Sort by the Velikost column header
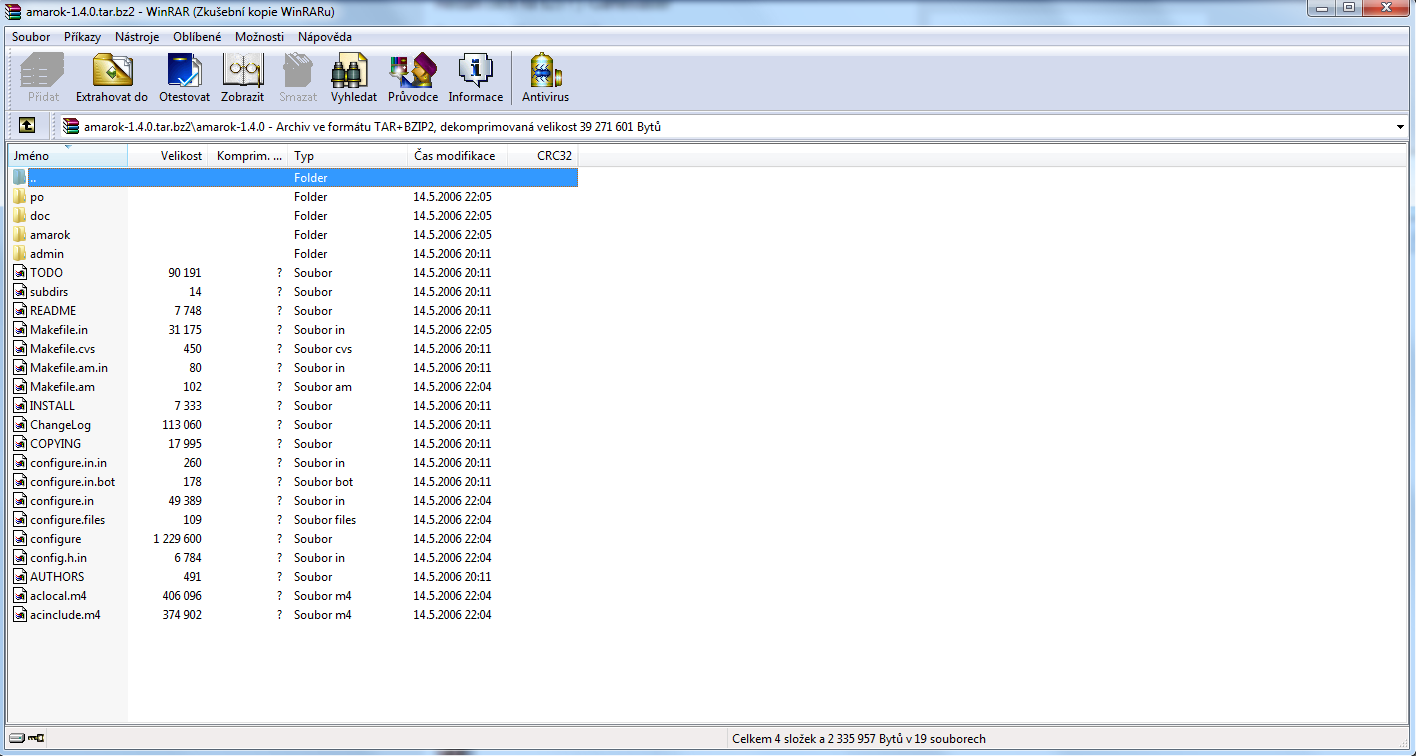 [168, 156]
